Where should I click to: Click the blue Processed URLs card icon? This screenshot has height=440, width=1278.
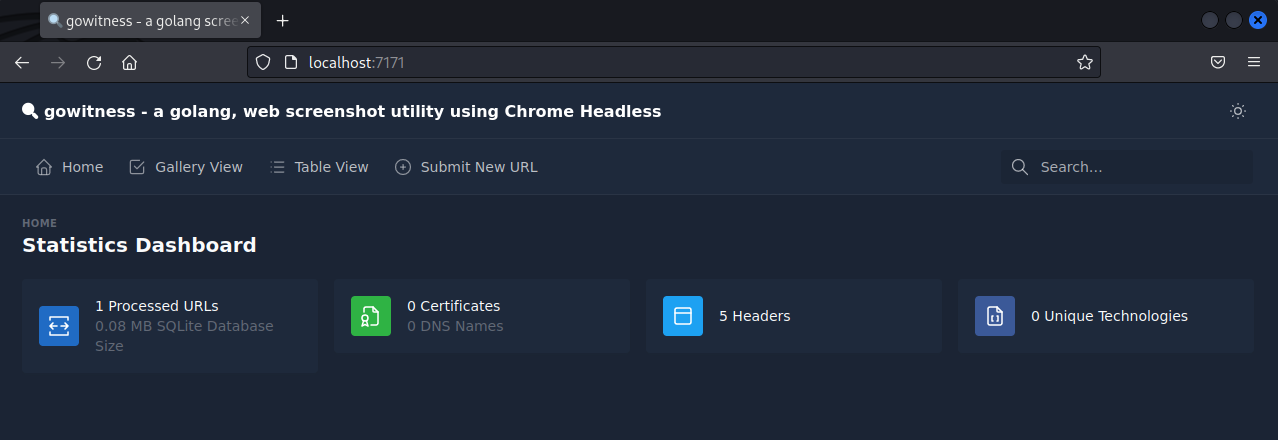point(59,326)
